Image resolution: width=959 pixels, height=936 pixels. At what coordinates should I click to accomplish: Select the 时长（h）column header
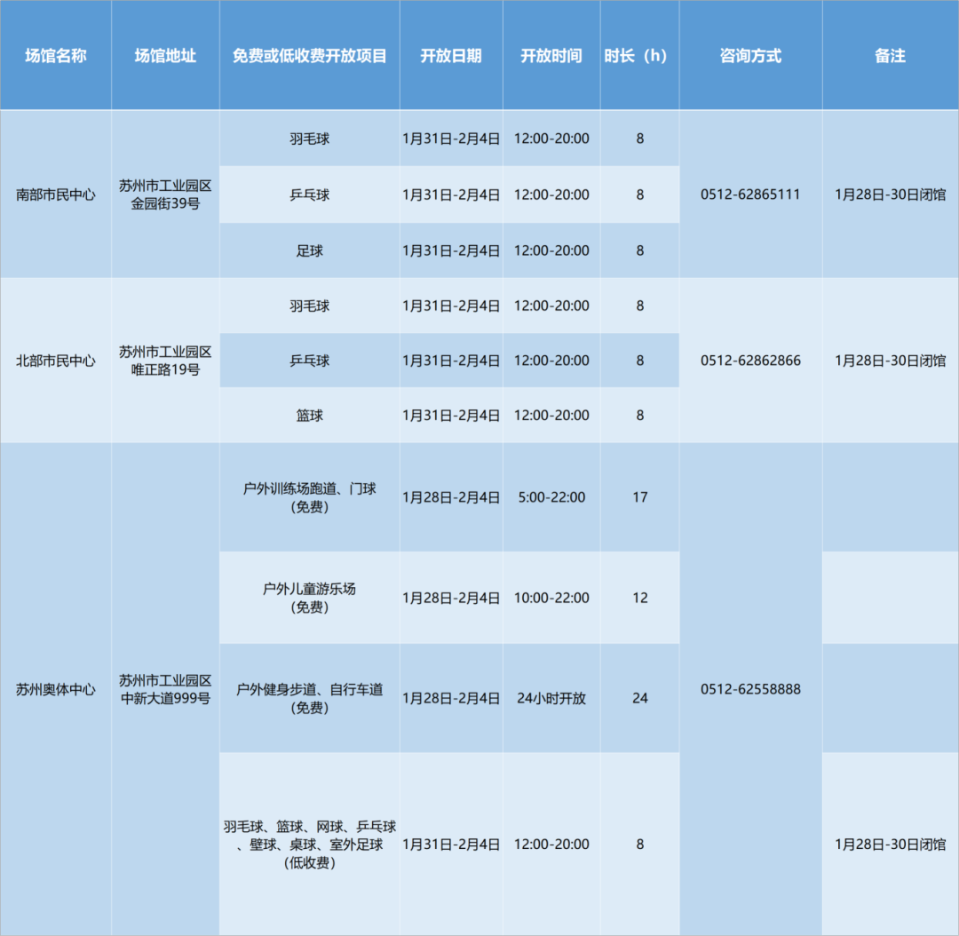tap(639, 56)
